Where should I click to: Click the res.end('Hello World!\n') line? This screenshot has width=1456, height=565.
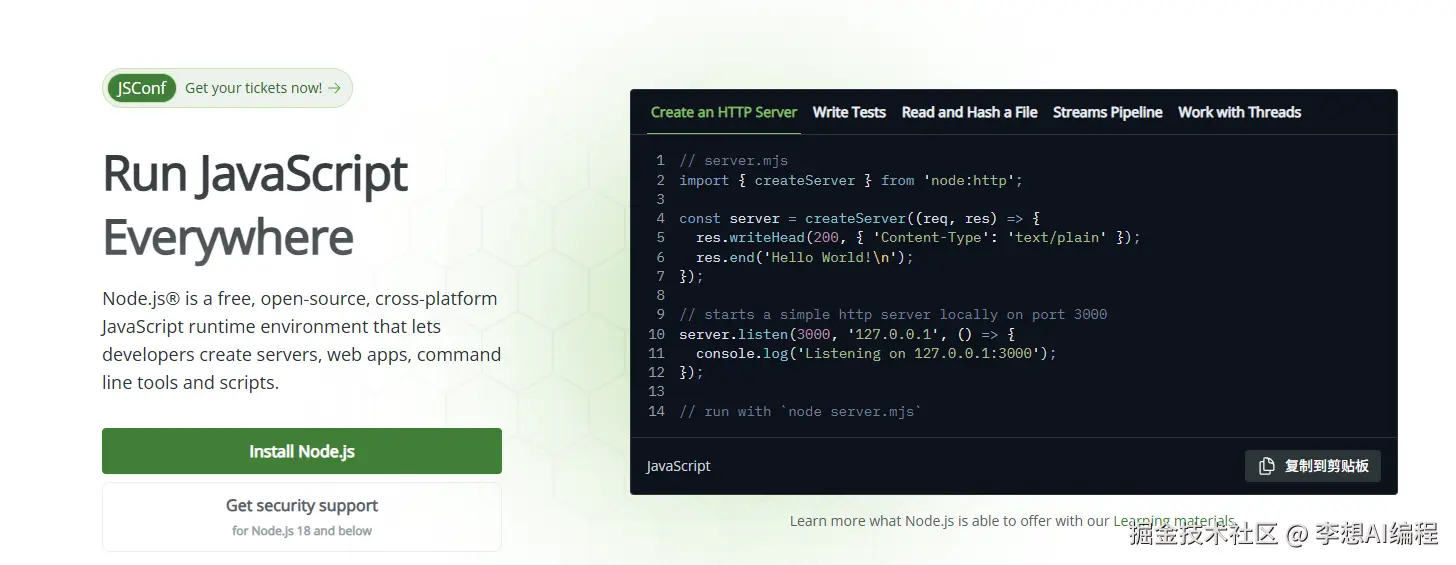coord(805,257)
